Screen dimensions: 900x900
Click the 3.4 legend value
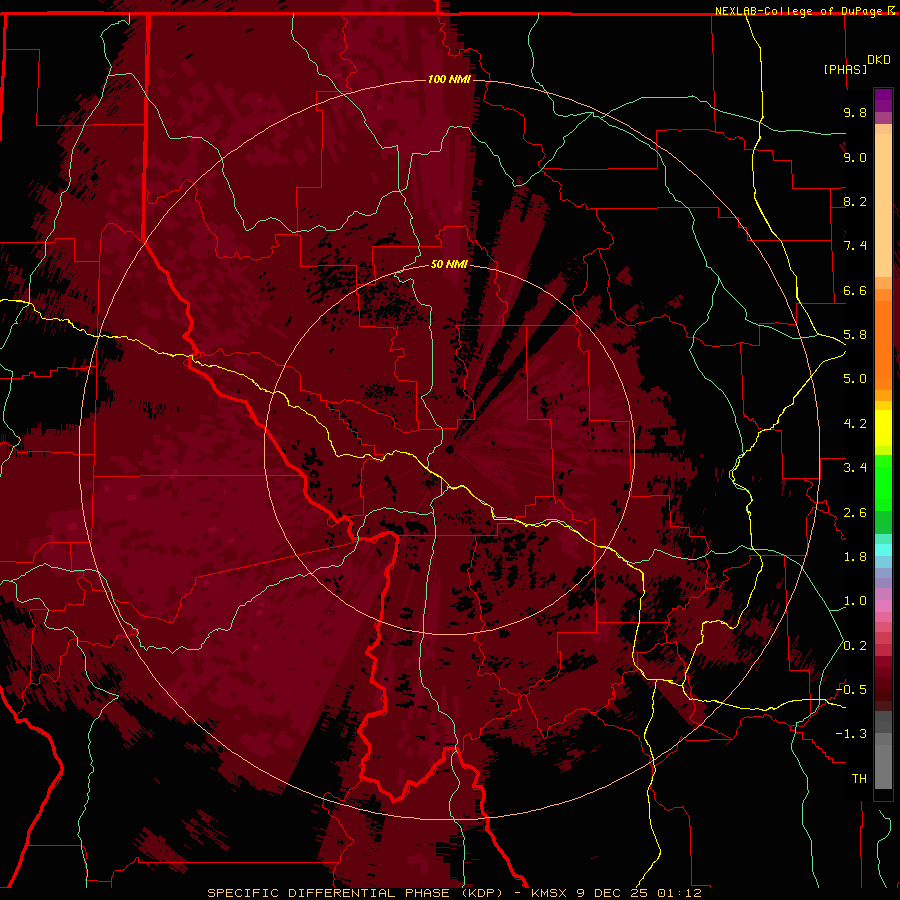coord(855,468)
